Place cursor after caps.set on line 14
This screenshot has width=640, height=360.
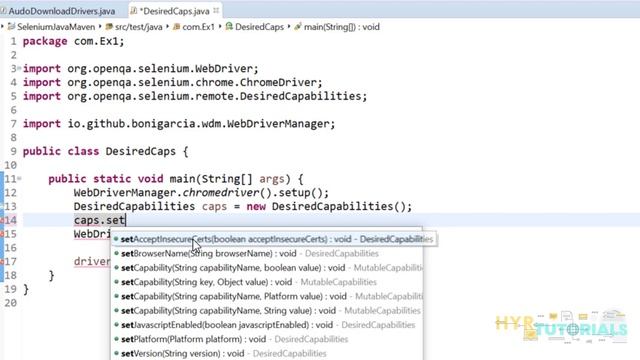click(125, 220)
